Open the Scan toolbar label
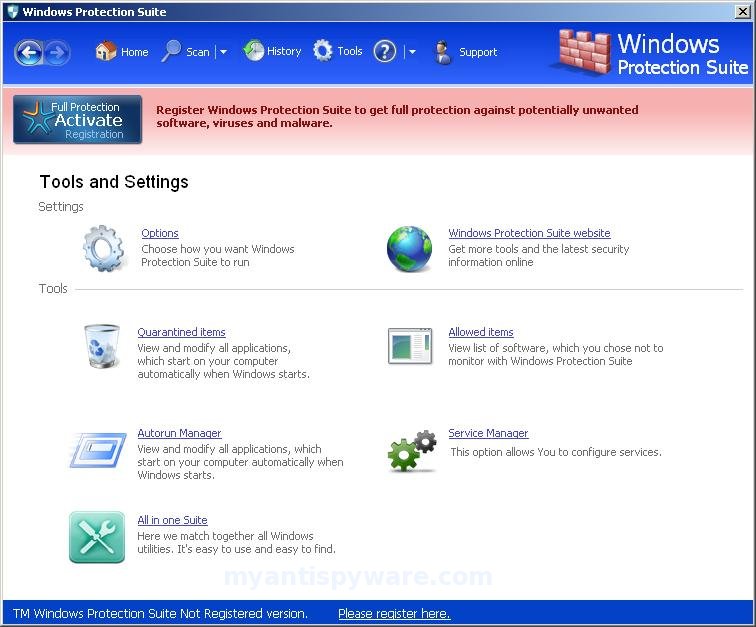The height and width of the screenshot is (627, 756). tap(198, 52)
